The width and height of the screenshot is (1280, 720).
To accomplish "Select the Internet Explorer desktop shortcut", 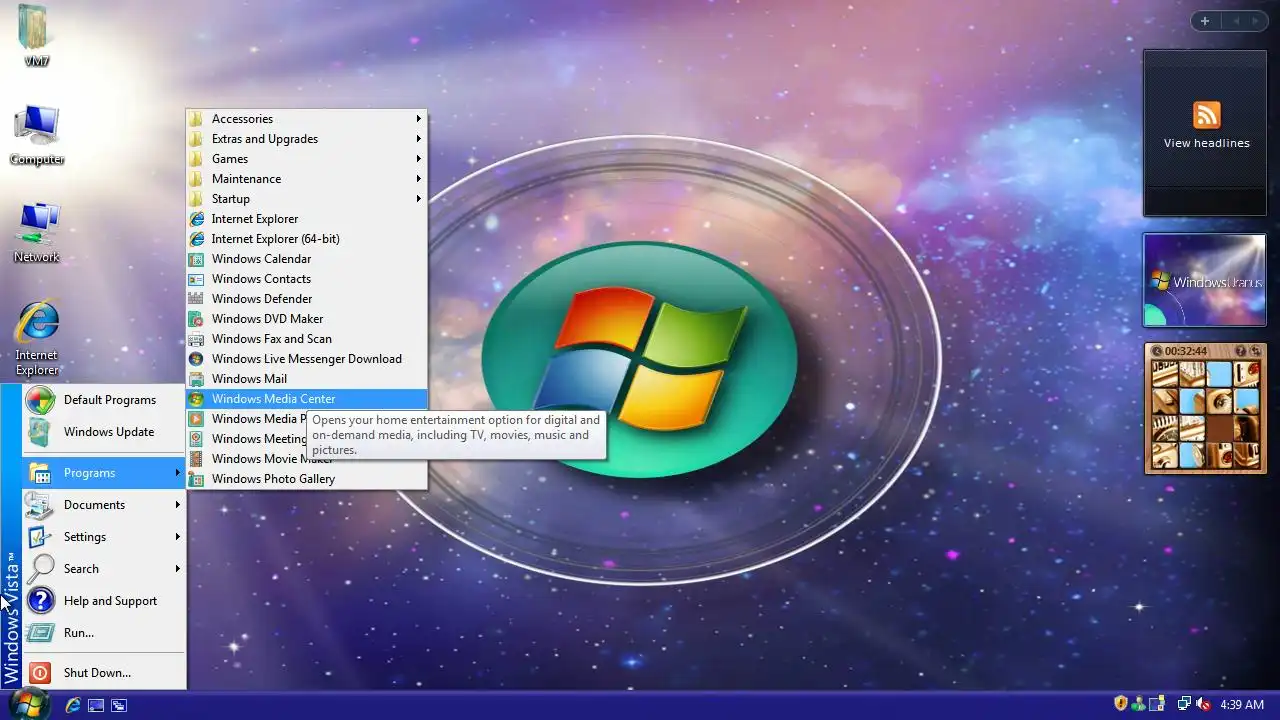I will pyautogui.click(x=37, y=338).
